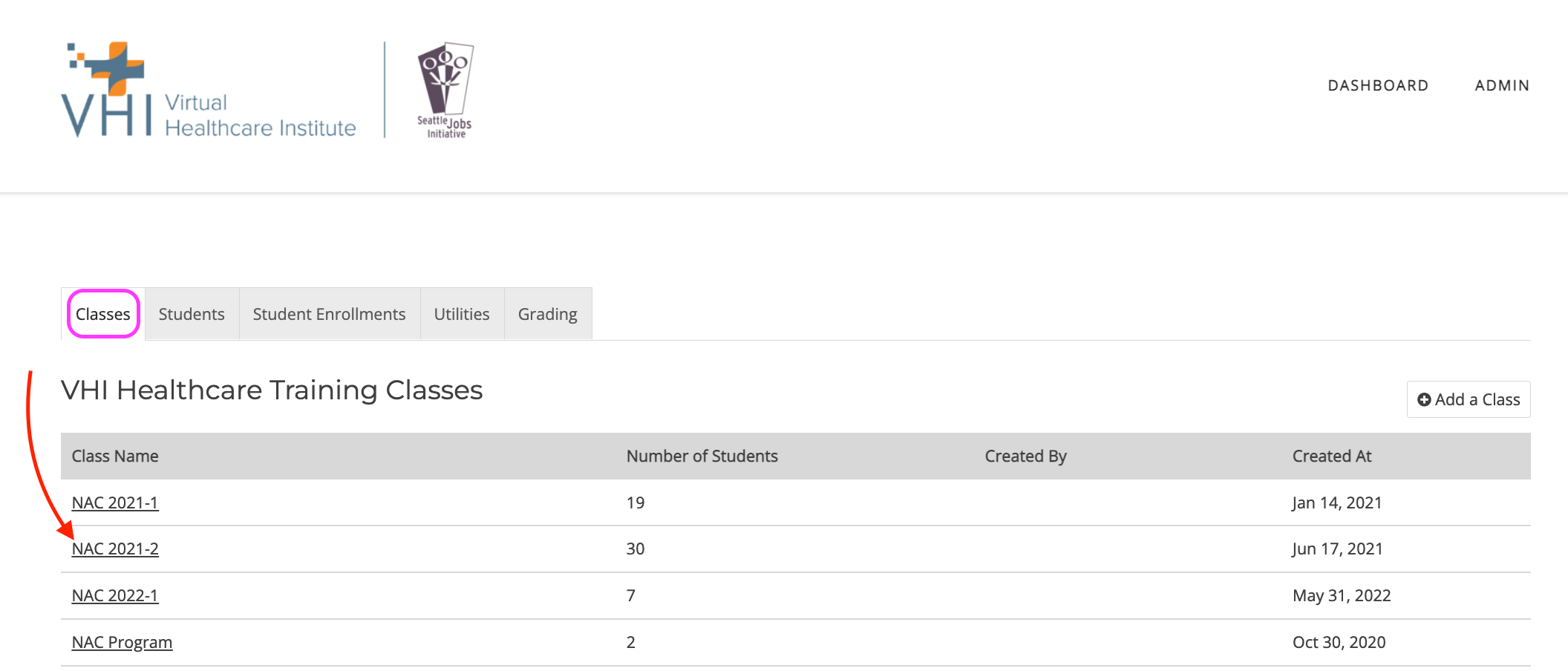Click the date Jan 14, 2021
This screenshot has height=671, width=1568.
1337,503
